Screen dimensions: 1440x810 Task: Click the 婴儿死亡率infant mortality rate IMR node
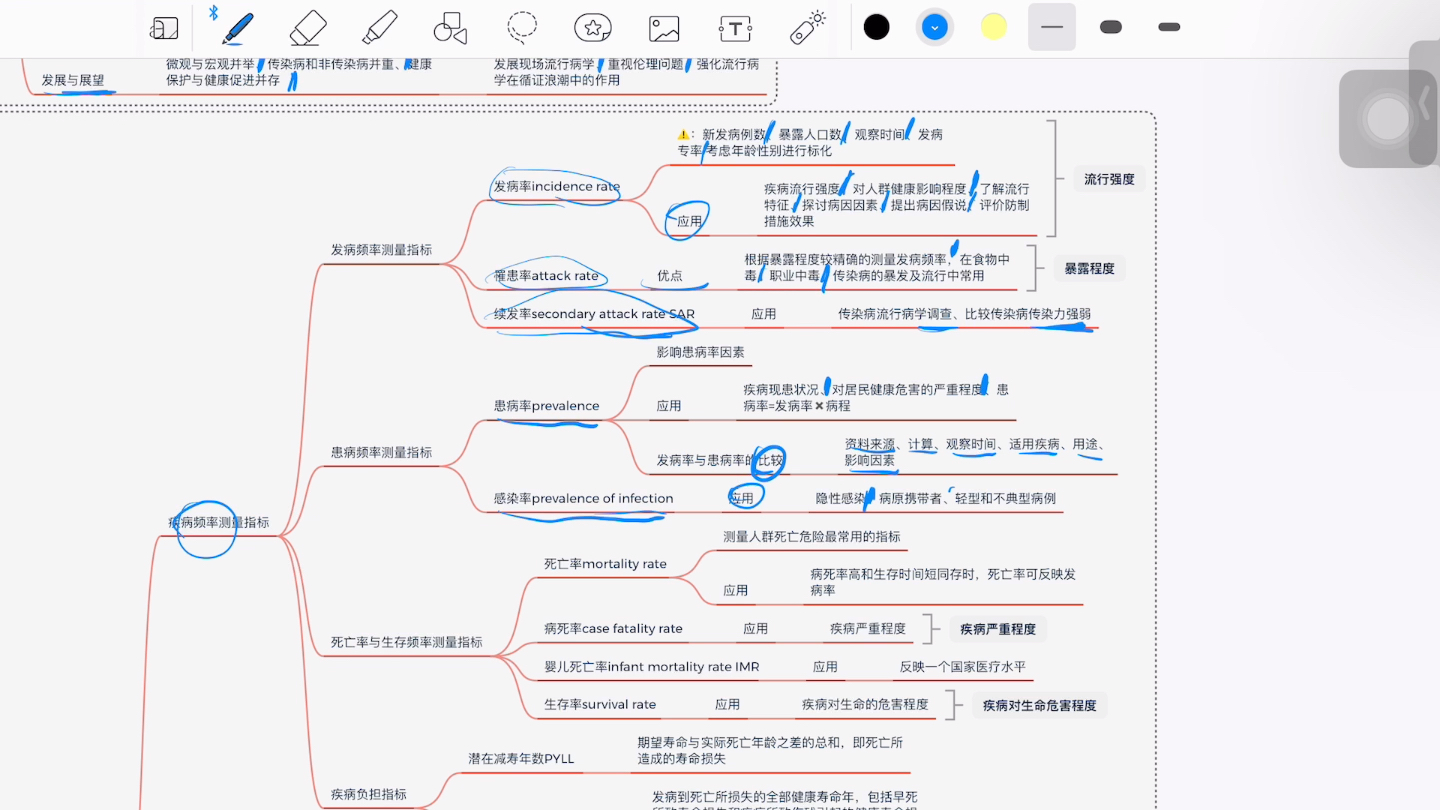point(651,667)
